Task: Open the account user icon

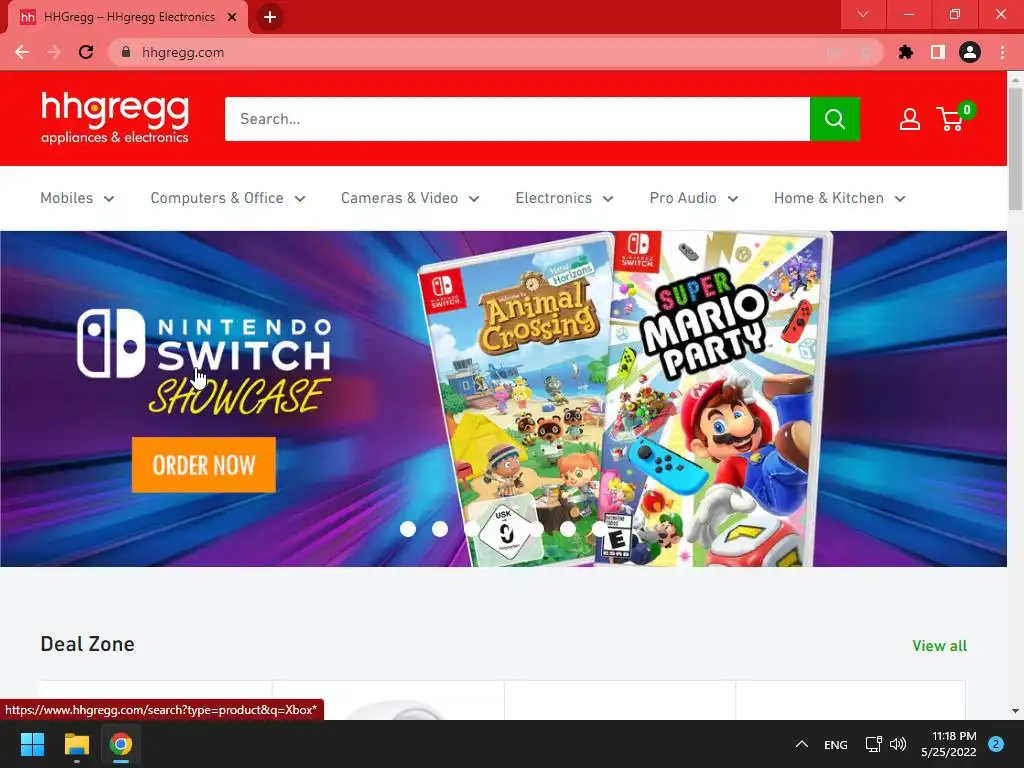Action: [909, 119]
